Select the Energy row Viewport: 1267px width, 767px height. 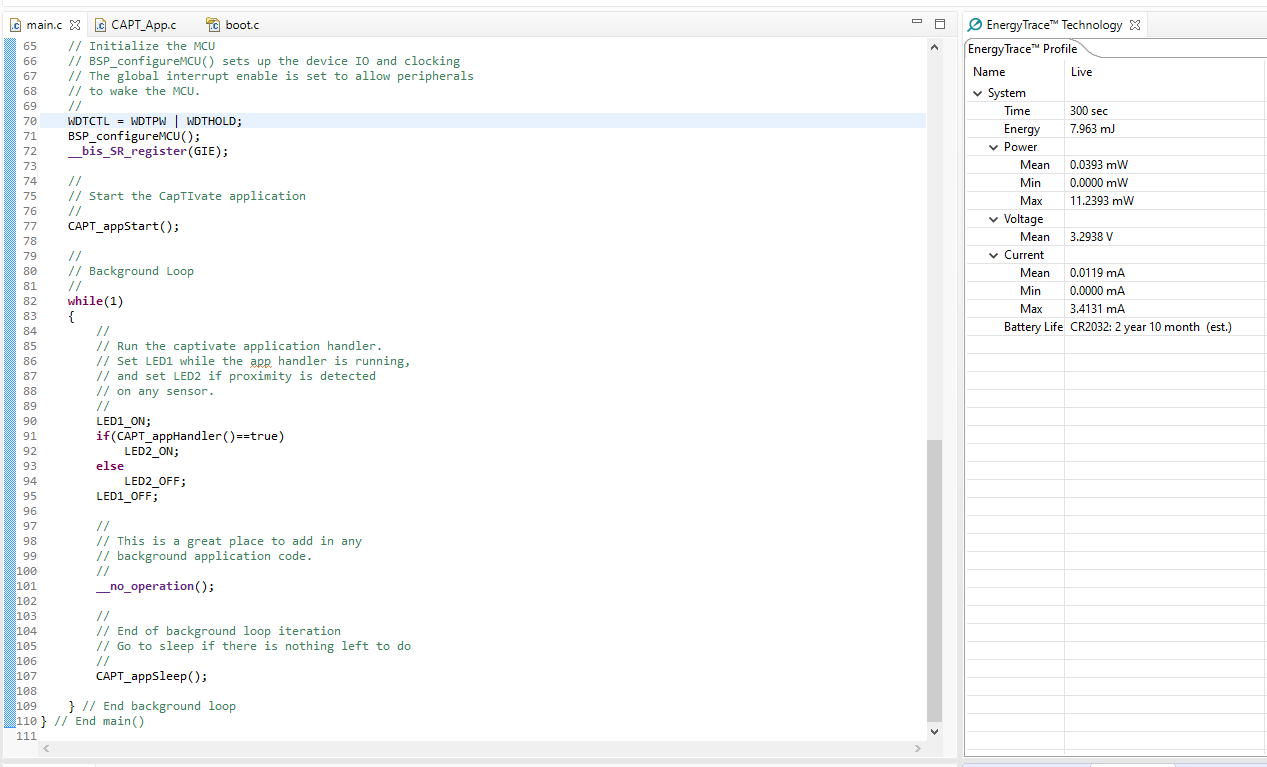coord(1115,129)
